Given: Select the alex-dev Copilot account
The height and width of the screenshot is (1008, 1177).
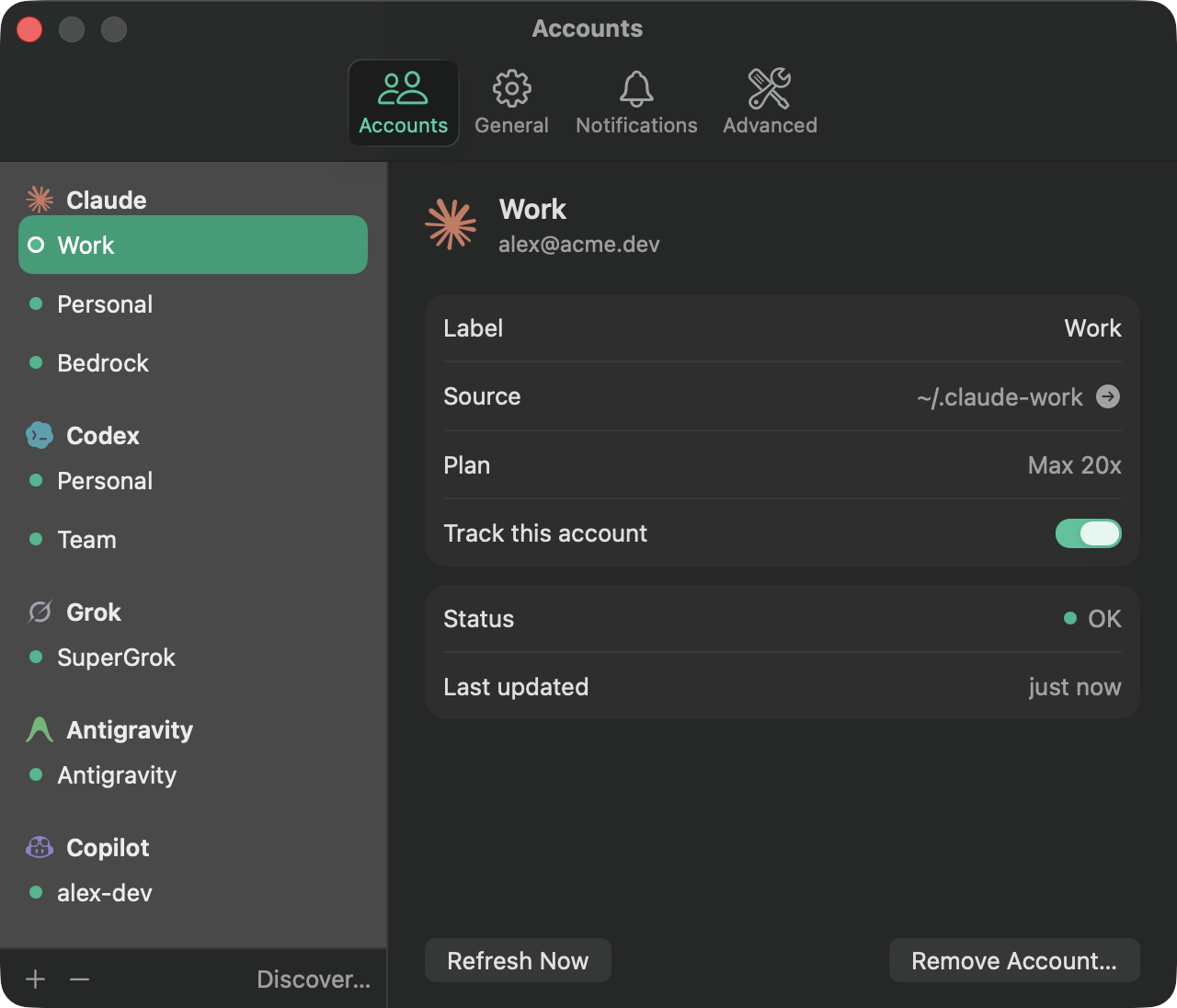Looking at the screenshot, I should click(x=193, y=892).
